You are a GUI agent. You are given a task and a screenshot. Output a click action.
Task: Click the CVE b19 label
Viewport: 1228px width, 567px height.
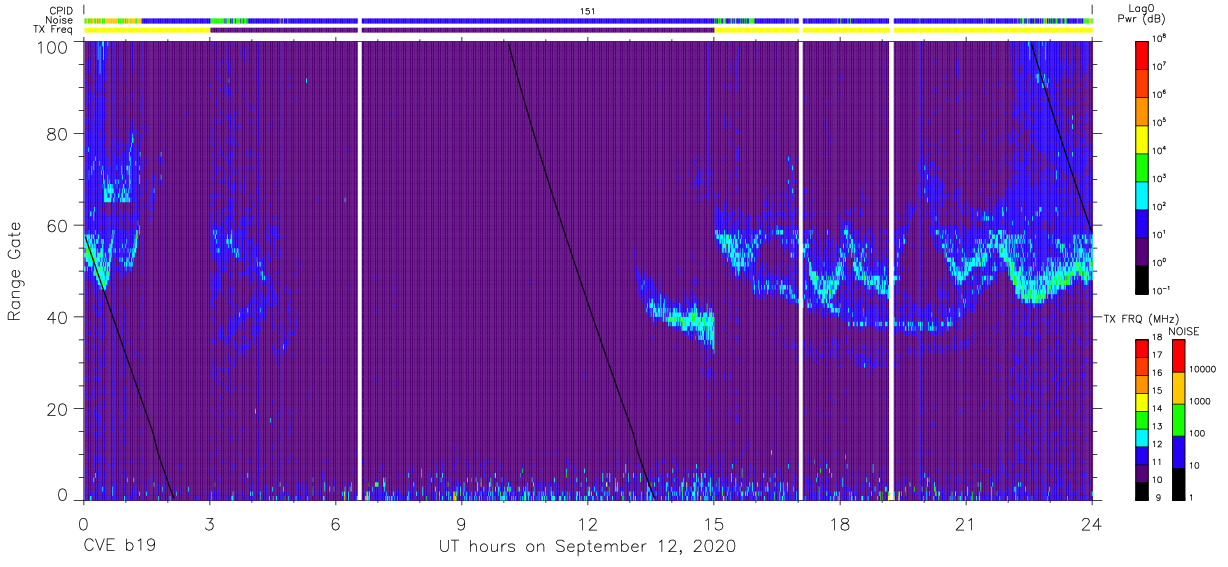click(x=119, y=546)
